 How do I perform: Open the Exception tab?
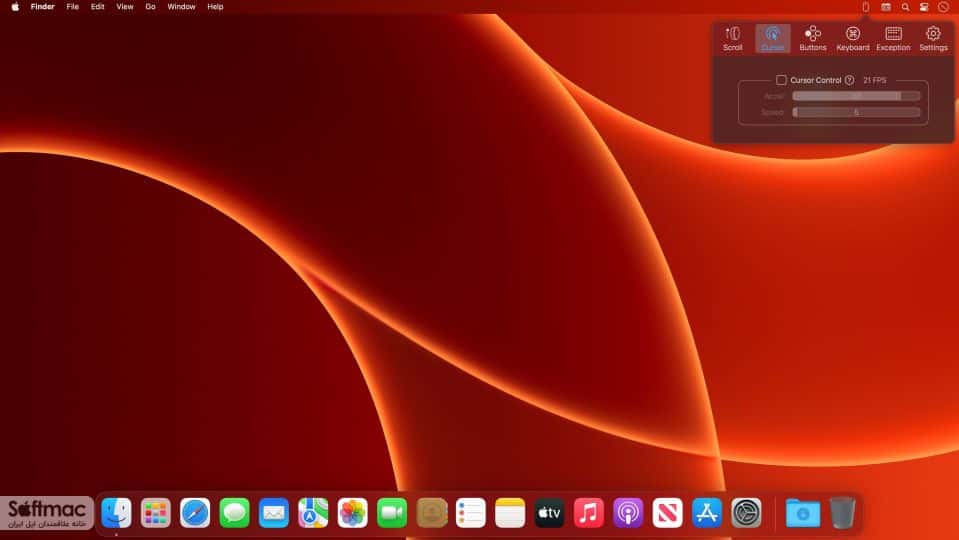pos(893,38)
